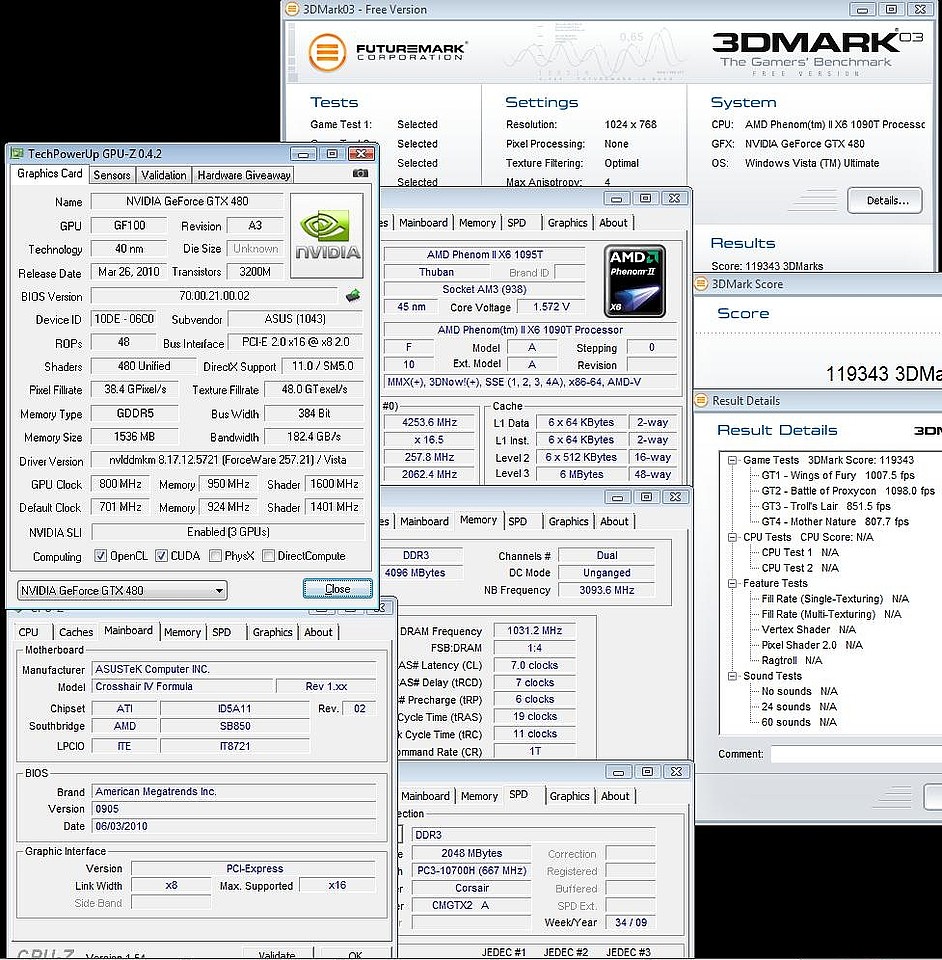942x960 pixels.
Task: Open the About tab in the Mainboard CPU-Z window
Action: (x=318, y=632)
